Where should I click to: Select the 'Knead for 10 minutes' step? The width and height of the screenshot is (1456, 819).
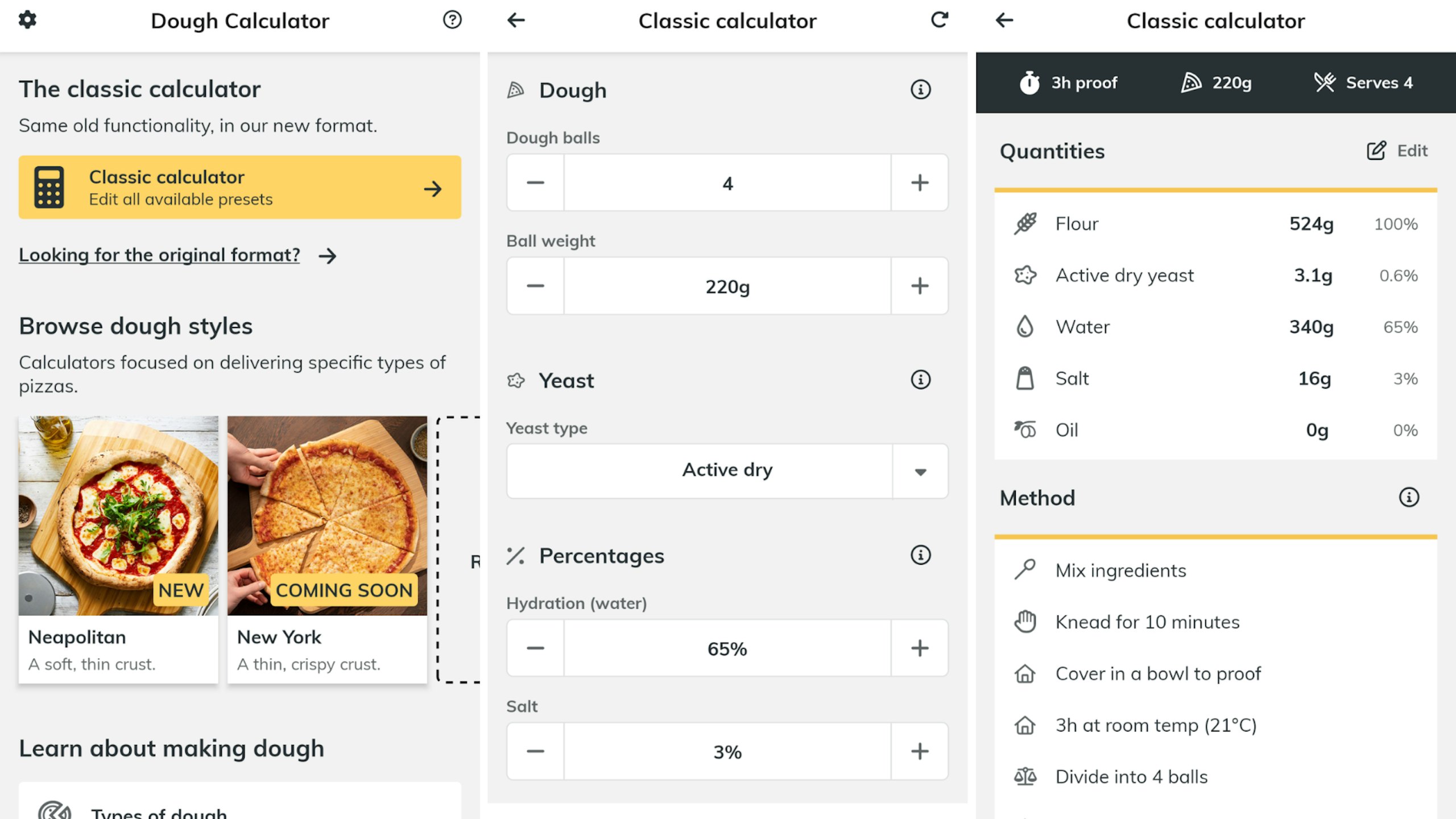(1215, 622)
